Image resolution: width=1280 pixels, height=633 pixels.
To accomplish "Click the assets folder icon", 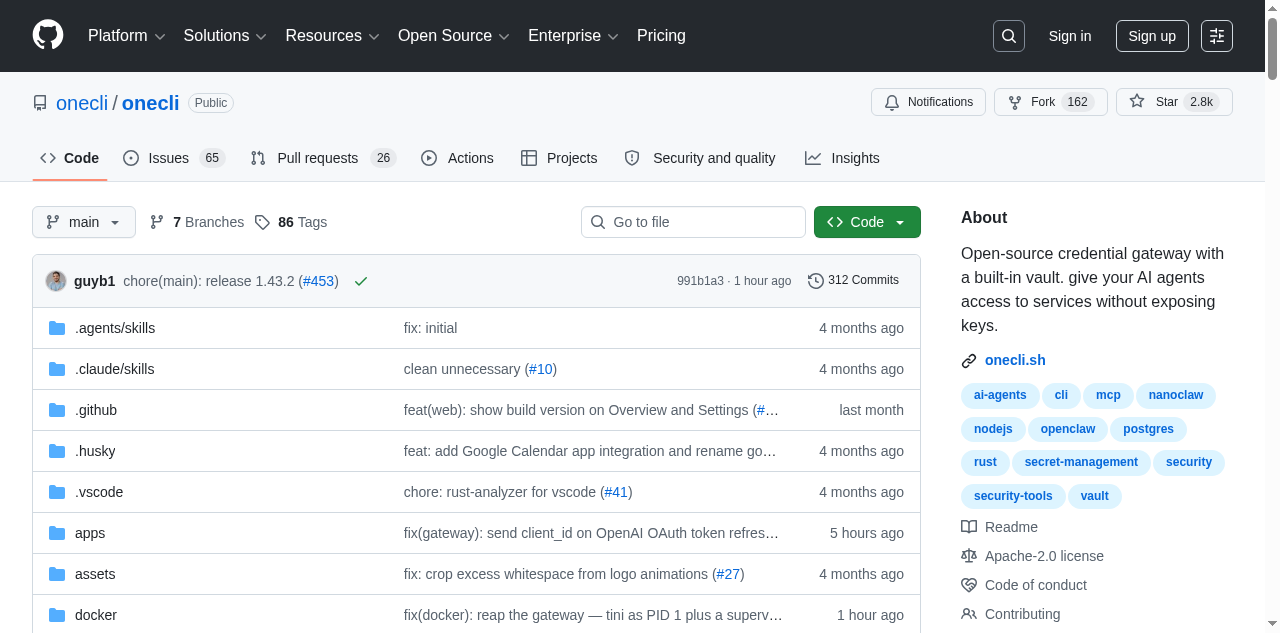I will pyautogui.click(x=57, y=574).
